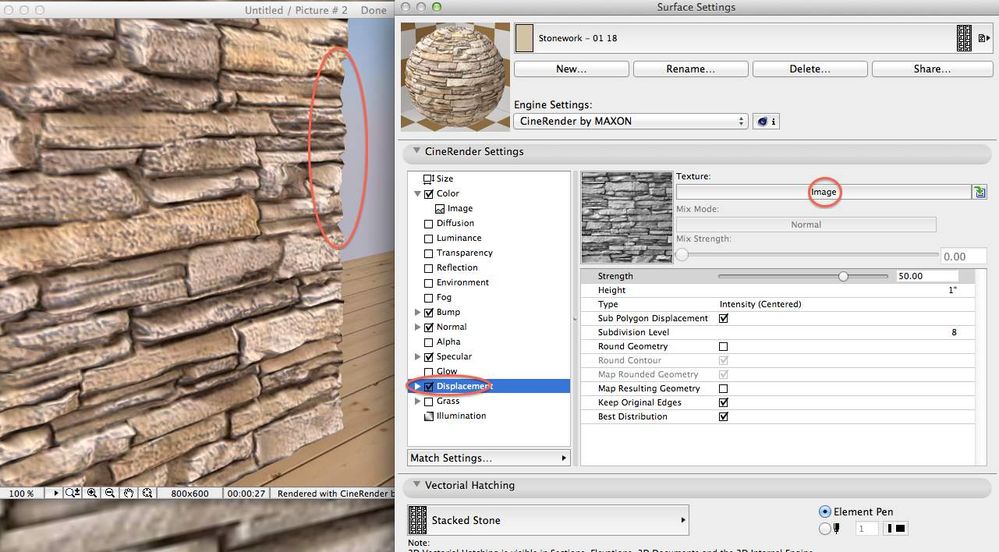Click the texture image load icon

(x=980, y=192)
